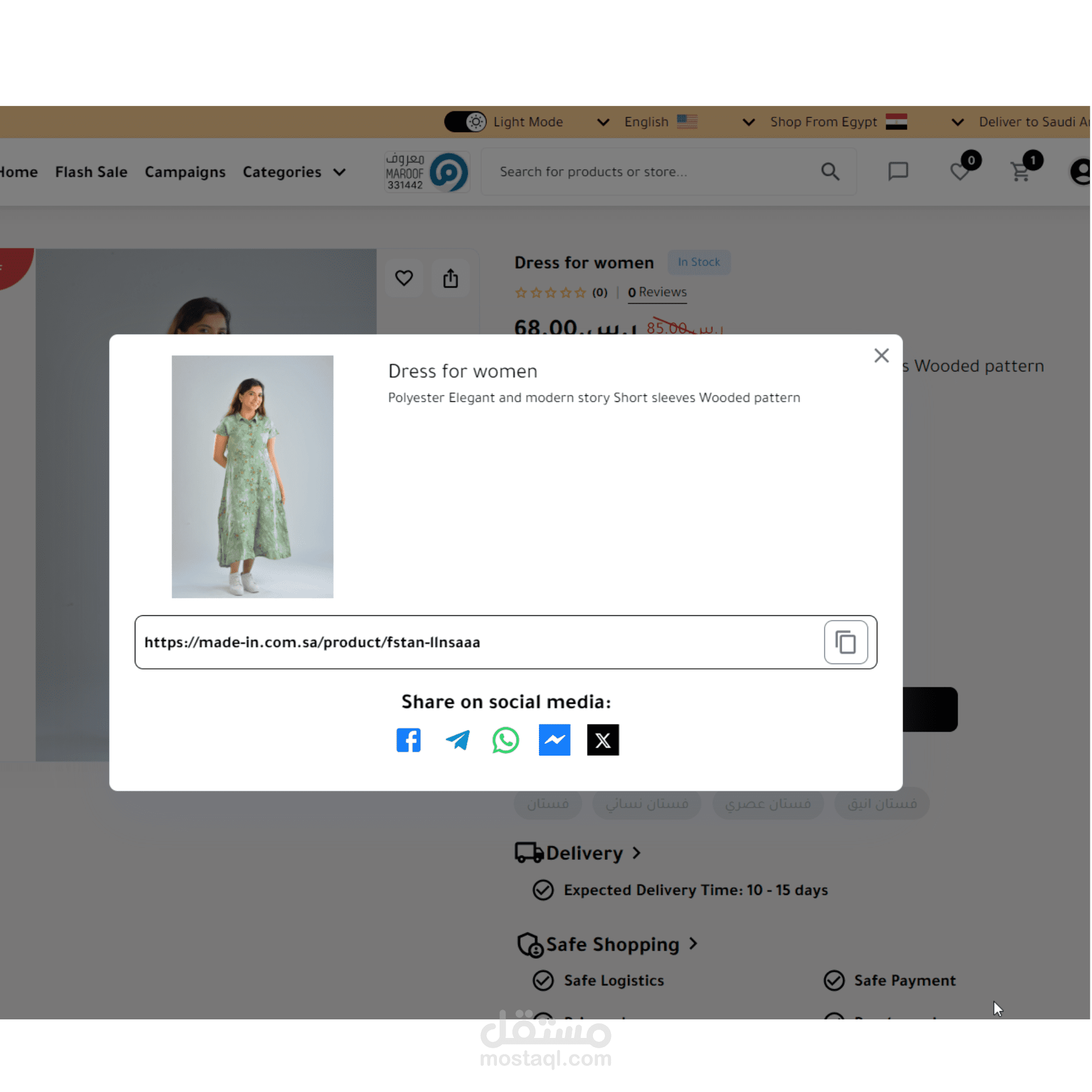Close the share dialog
This screenshot has height=1092, width=1092.
881,355
